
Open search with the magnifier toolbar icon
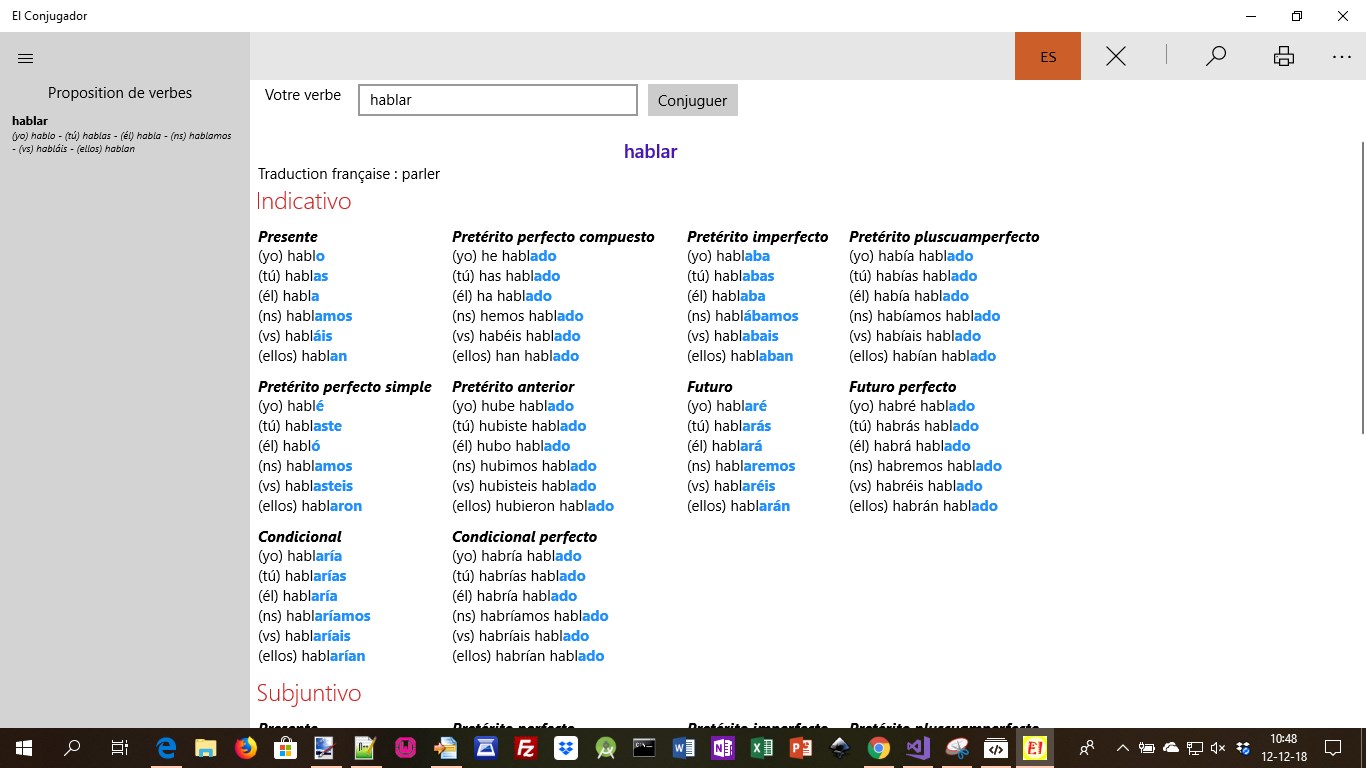pos(1216,56)
